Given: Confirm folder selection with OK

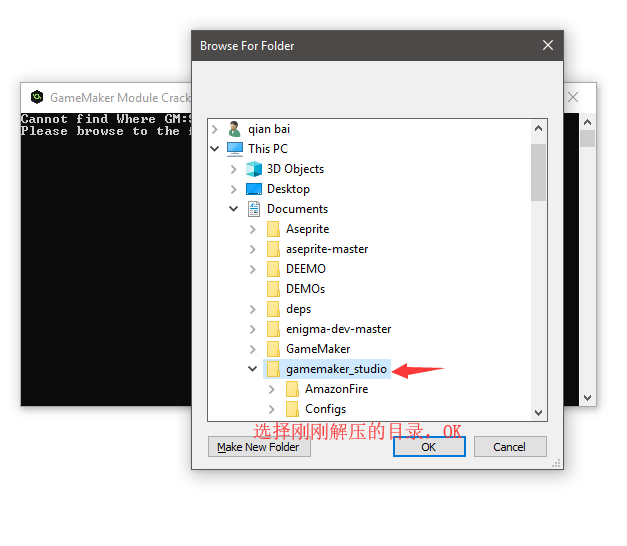Looking at the screenshot, I should point(429,447).
